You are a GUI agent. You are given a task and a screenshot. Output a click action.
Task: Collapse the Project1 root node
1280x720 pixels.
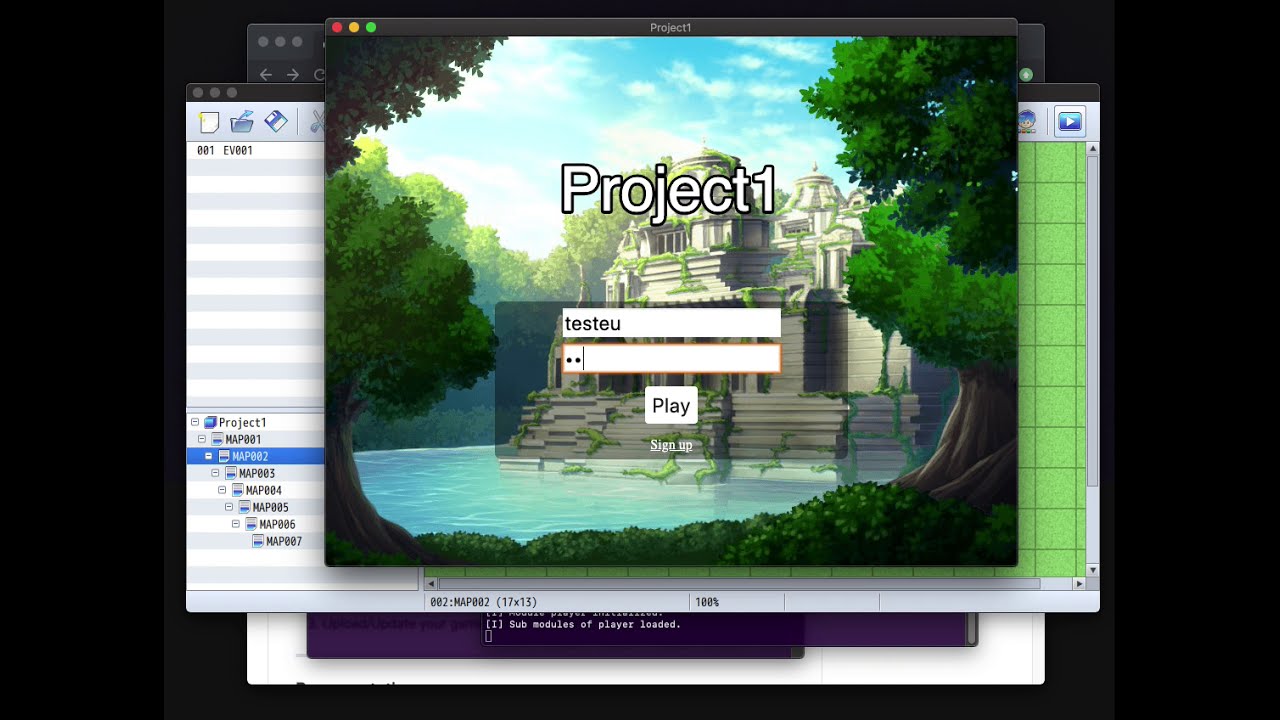click(x=195, y=422)
